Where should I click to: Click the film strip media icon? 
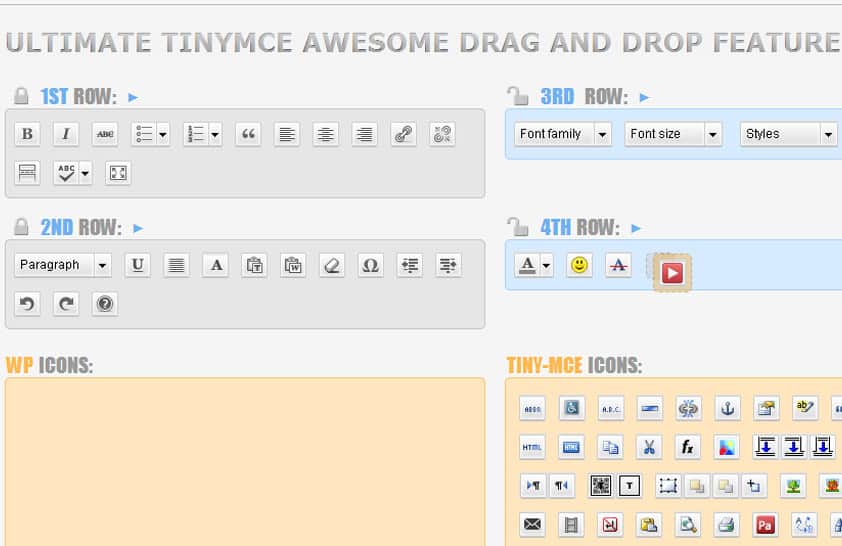coord(571,525)
